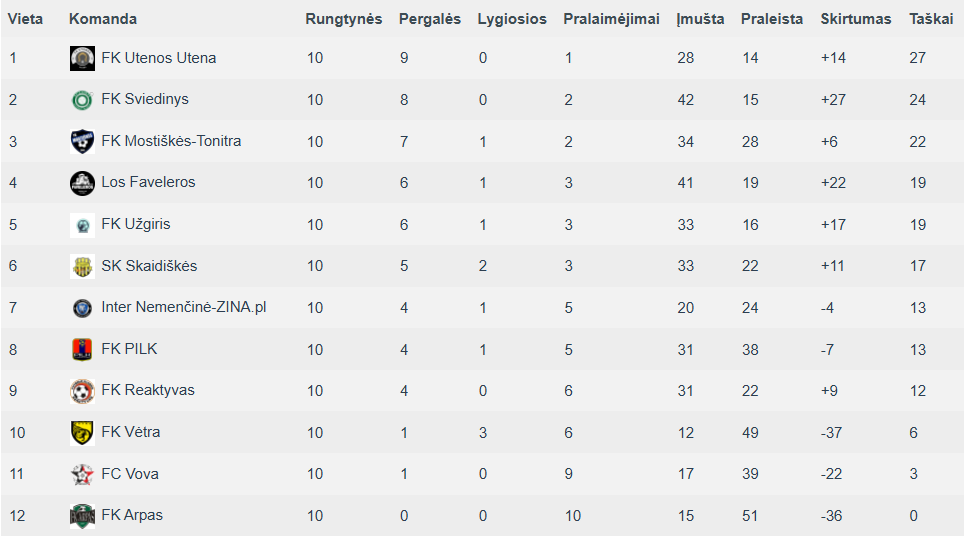Click the FC Vova star logo

pos(82,474)
